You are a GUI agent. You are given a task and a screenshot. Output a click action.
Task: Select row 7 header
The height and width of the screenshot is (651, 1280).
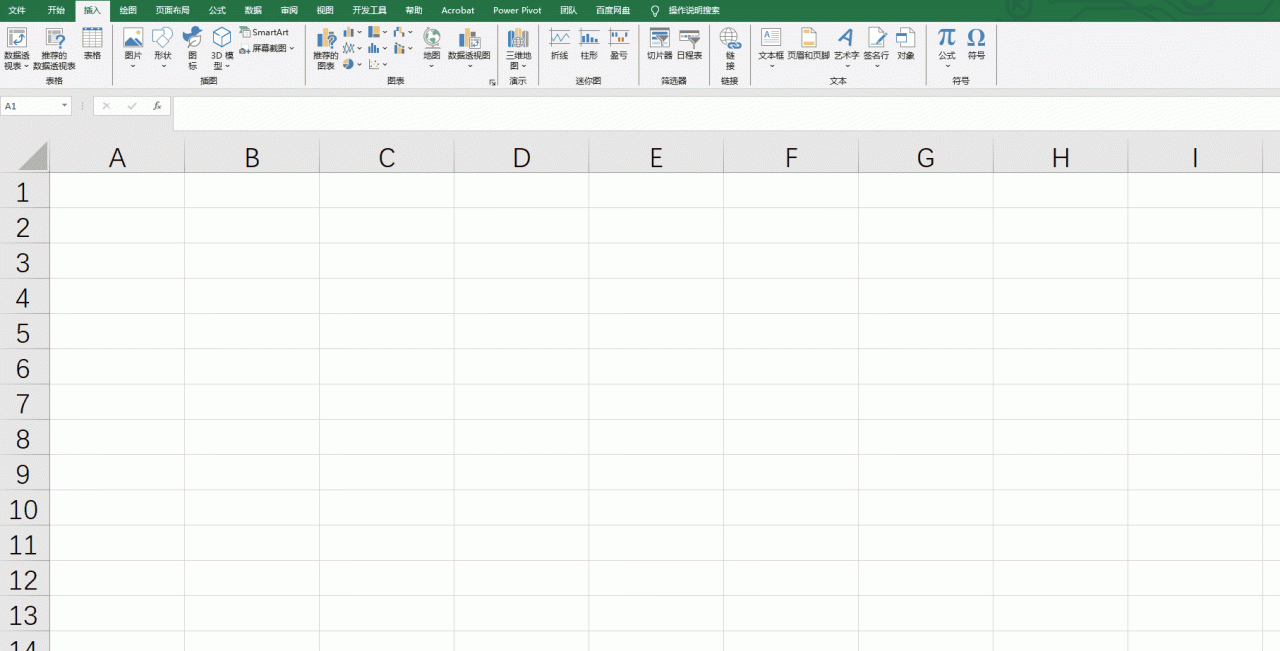[25, 403]
